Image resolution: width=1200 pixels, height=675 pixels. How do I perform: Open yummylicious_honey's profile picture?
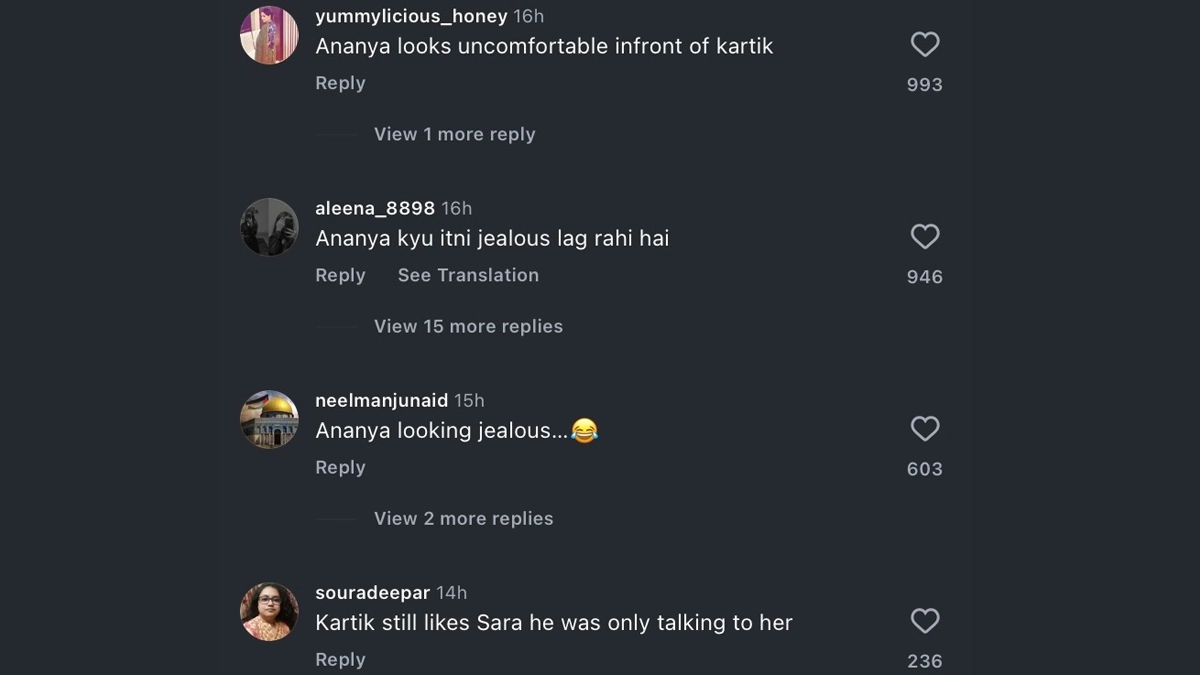pos(269,35)
